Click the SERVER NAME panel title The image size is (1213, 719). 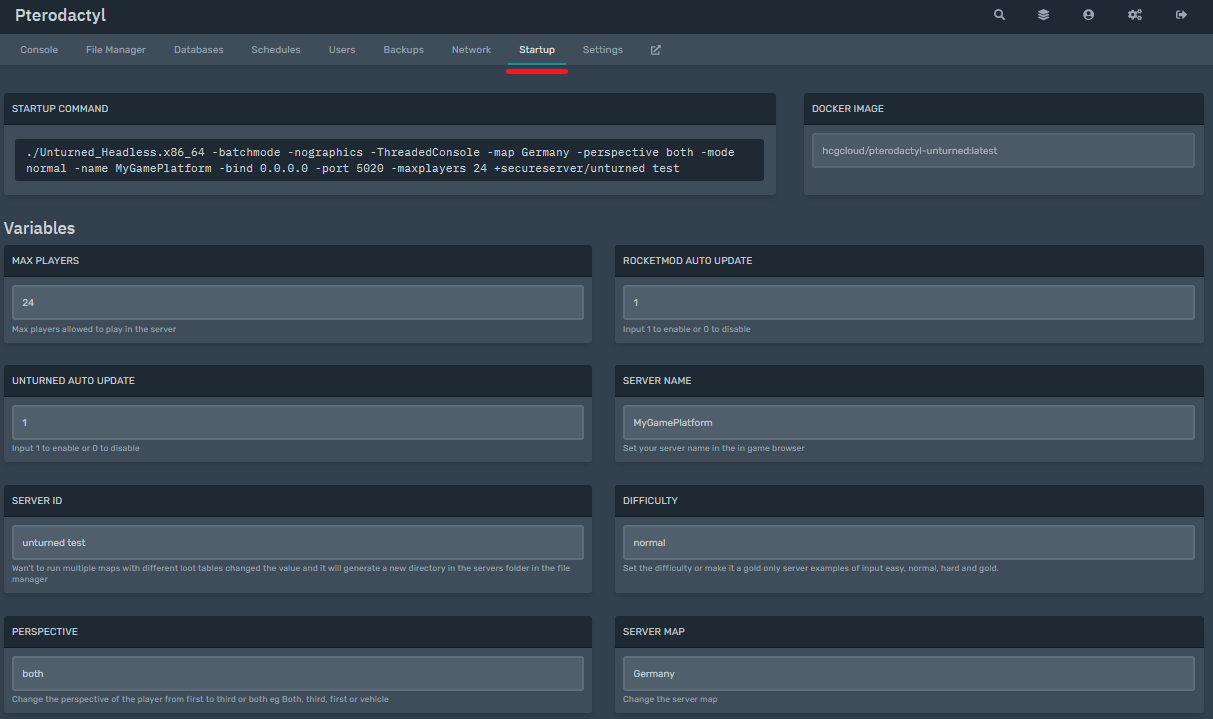pos(657,381)
